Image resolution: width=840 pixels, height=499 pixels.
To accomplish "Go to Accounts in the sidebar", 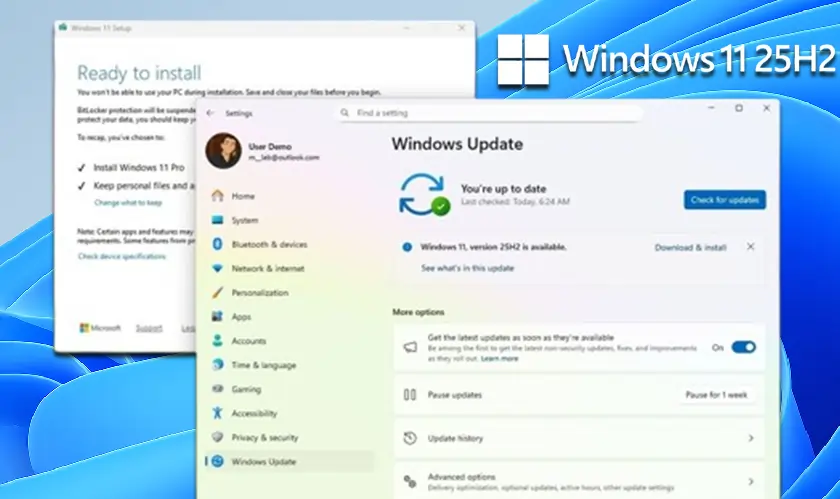I will click(x=248, y=341).
